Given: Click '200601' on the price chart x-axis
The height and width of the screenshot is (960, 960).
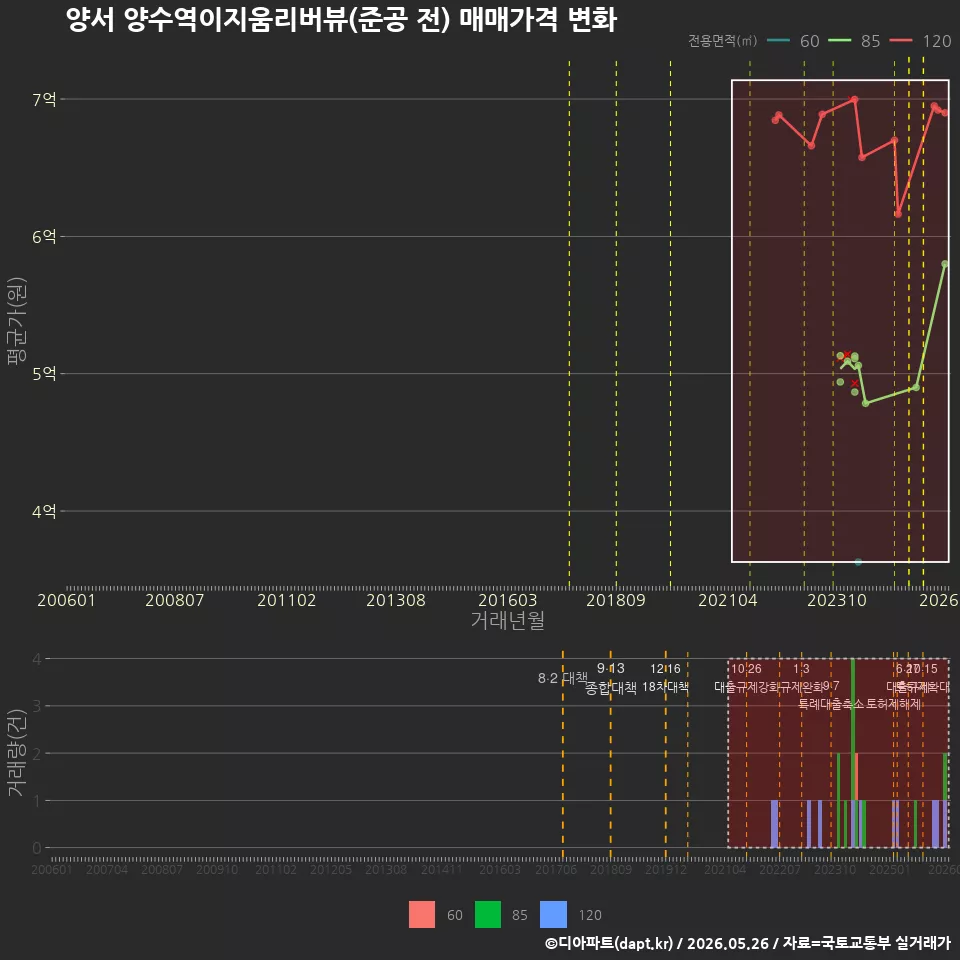Looking at the screenshot, I should [66, 600].
